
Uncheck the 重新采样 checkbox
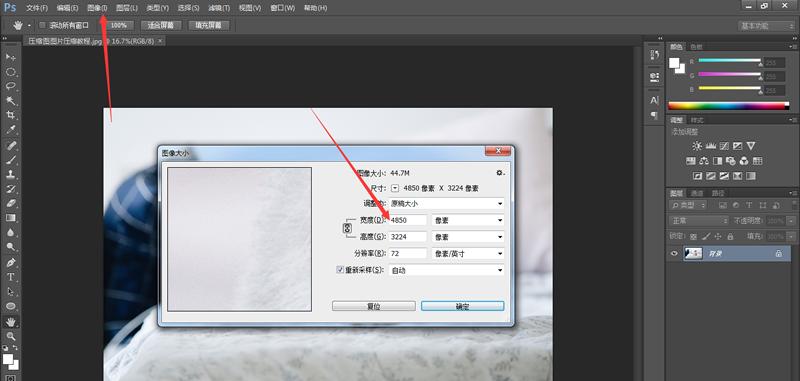click(340, 270)
